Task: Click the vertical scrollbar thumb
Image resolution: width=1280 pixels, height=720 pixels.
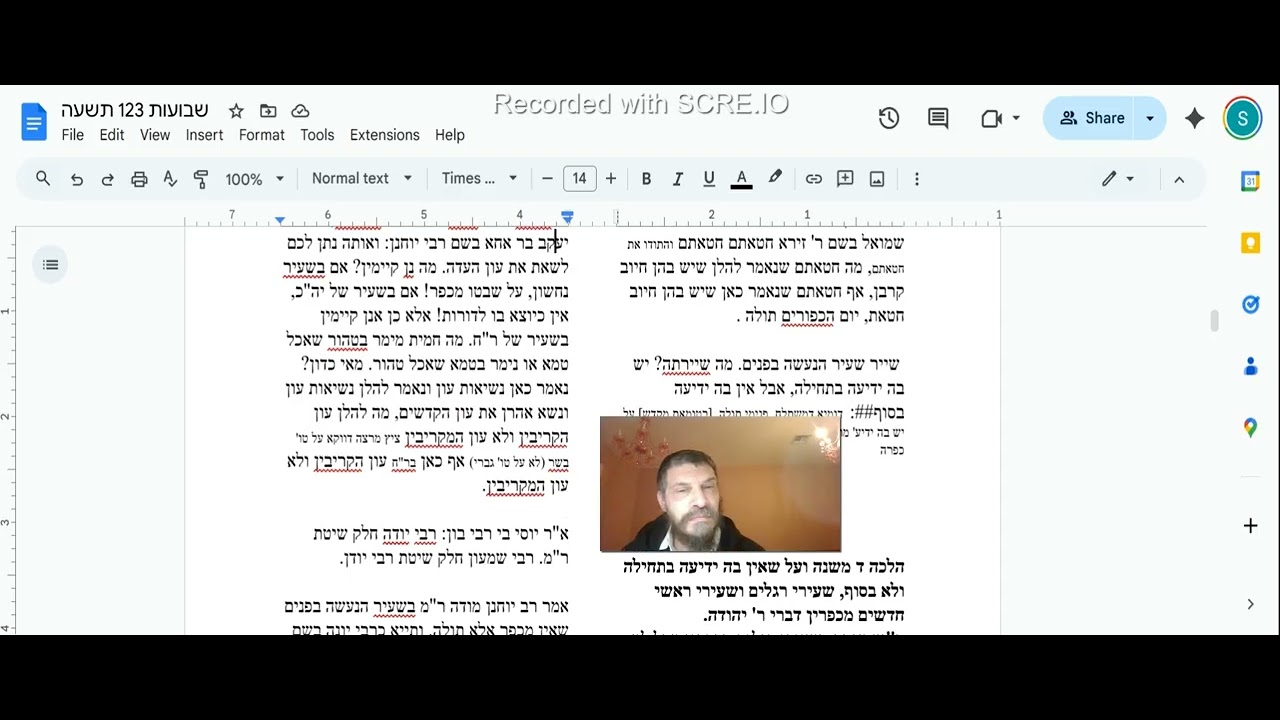Action: tap(1215, 321)
